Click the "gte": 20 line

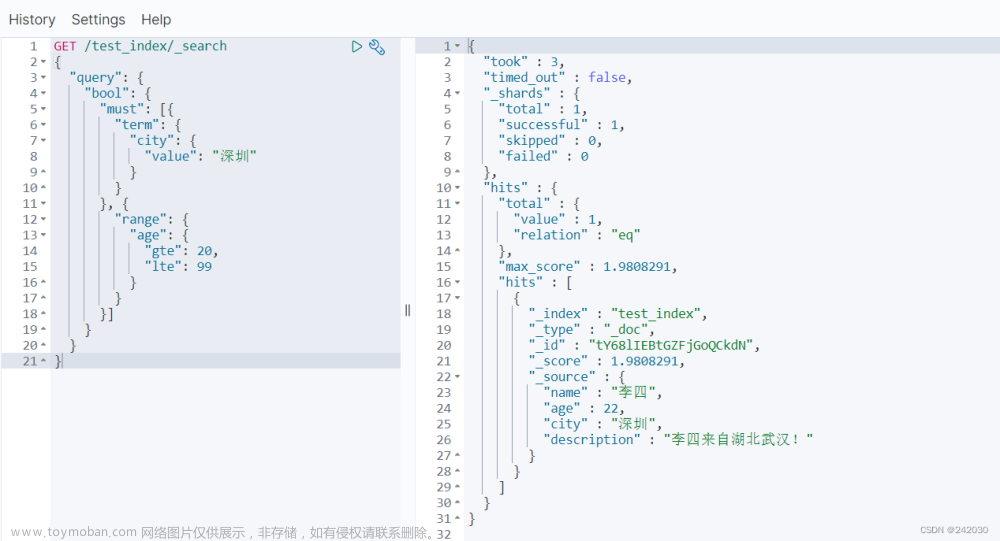pyautogui.click(x=181, y=251)
